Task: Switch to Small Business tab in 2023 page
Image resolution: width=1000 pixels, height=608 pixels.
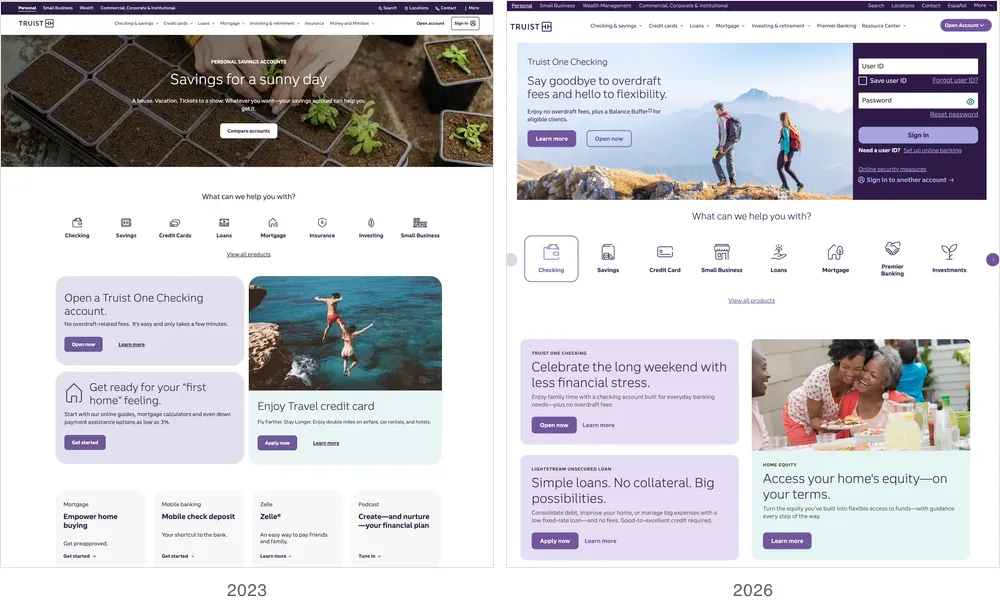Action: [57, 8]
